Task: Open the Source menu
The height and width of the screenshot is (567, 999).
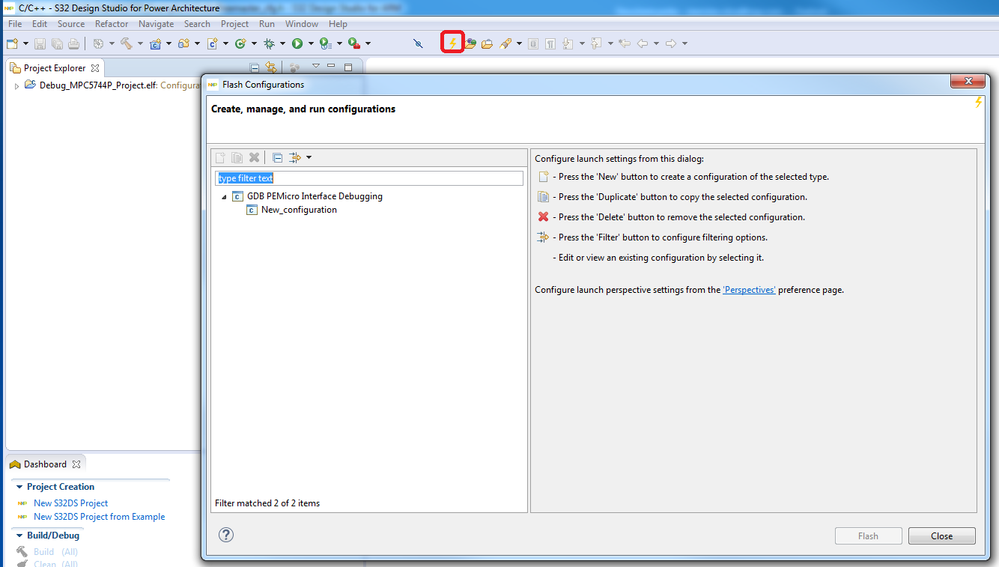Action: coord(71,24)
